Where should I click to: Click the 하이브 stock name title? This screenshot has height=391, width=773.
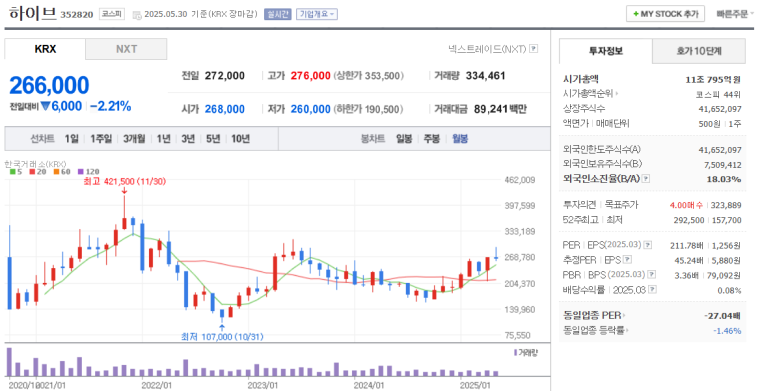(33, 13)
